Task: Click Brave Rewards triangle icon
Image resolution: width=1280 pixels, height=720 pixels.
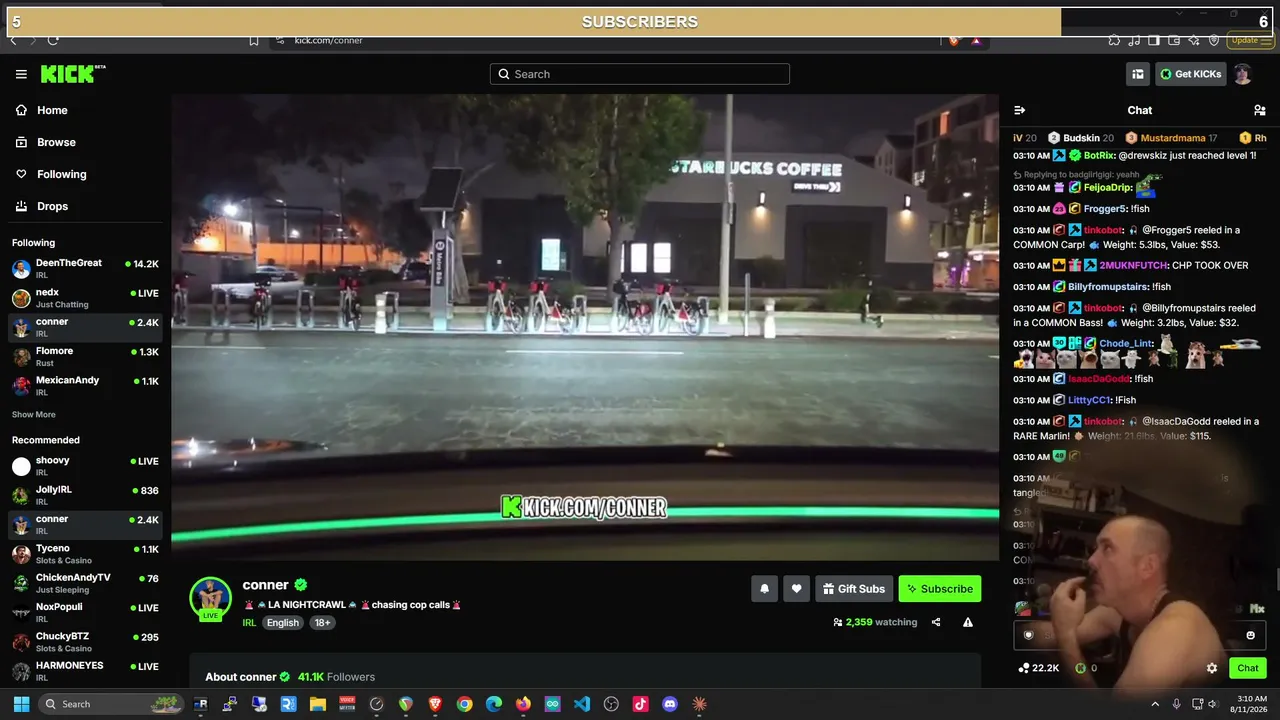Action: coord(976,40)
